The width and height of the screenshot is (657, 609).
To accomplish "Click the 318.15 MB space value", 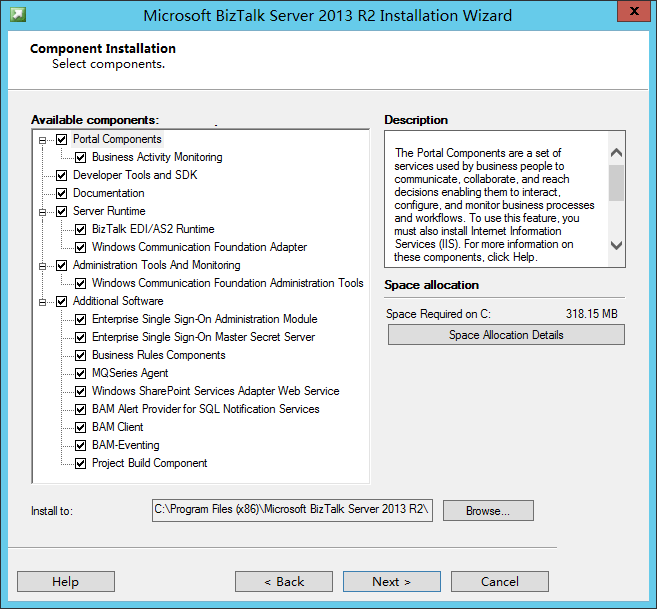I will pyautogui.click(x=592, y=314).
